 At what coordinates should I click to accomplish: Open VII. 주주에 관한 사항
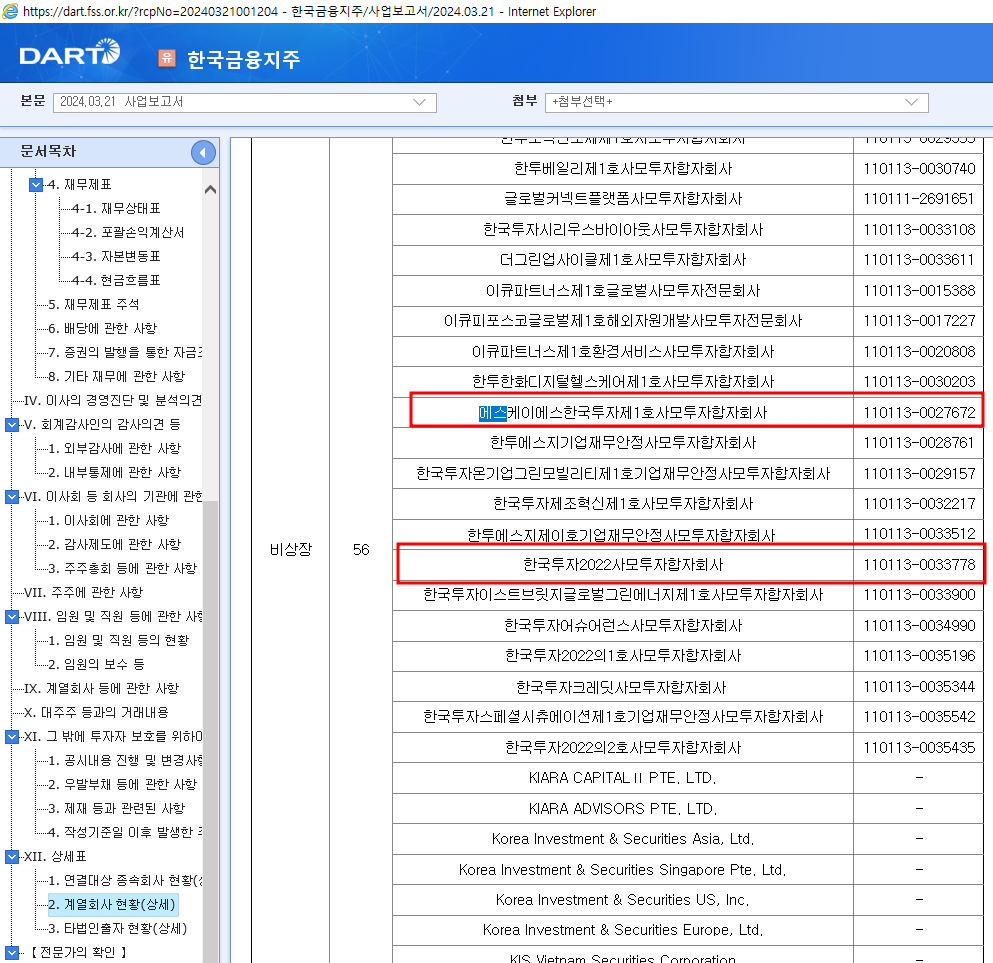pyautogui.click(x=84, y=593)
